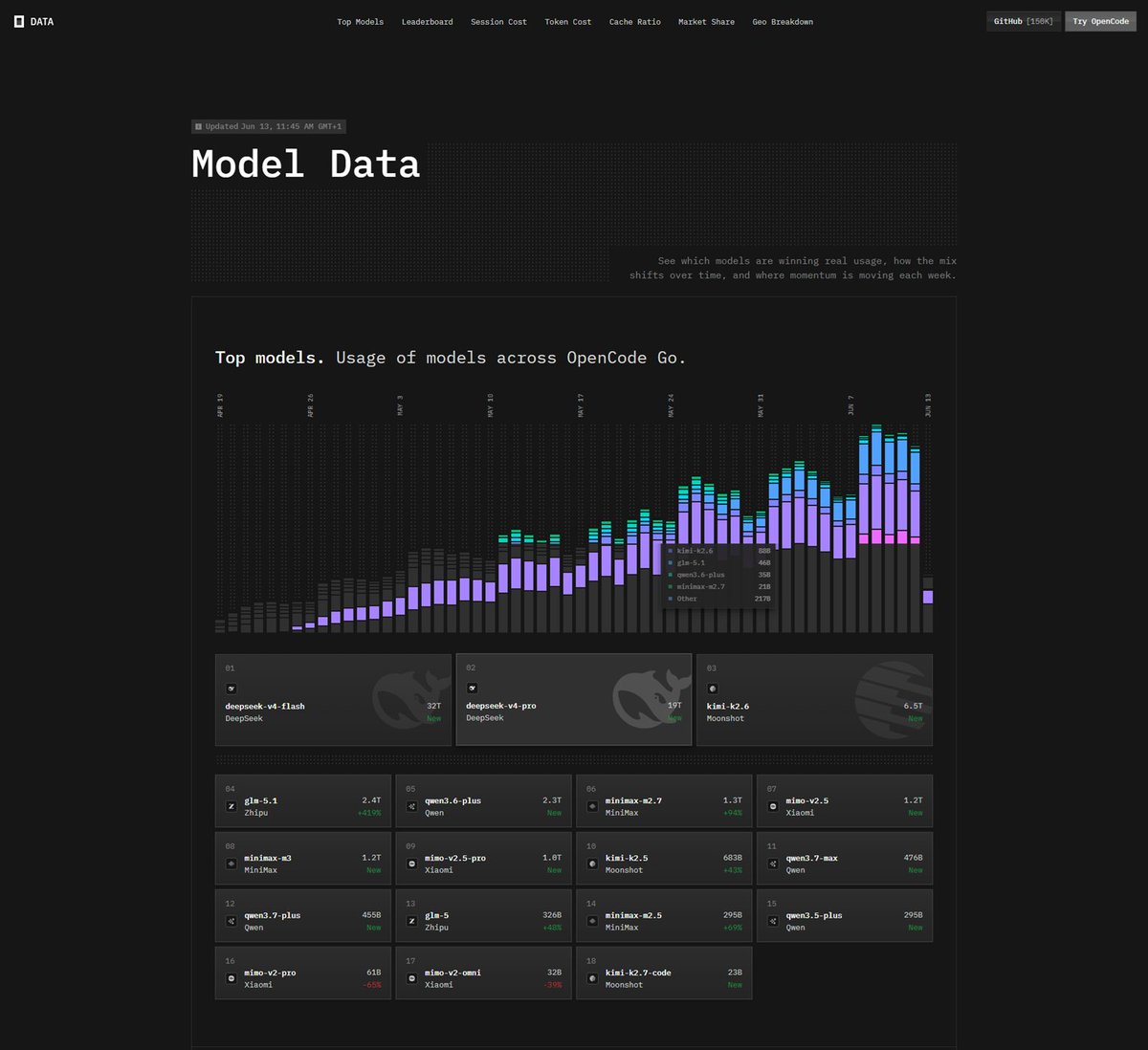Viewport: 1148px width, 1050px height.
Task: Open the kimi-k2.6 model name link
Action: coord(728,706)
